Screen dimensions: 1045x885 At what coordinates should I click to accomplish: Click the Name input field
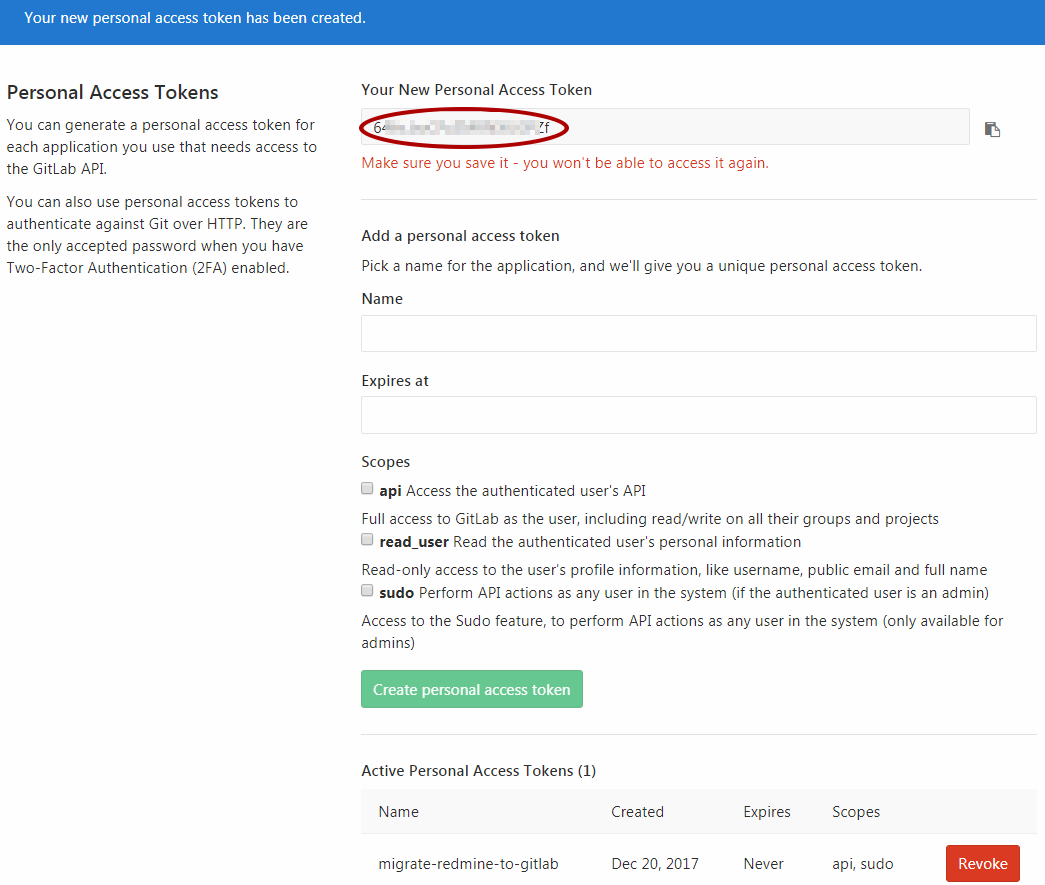(x=698, y=332)
